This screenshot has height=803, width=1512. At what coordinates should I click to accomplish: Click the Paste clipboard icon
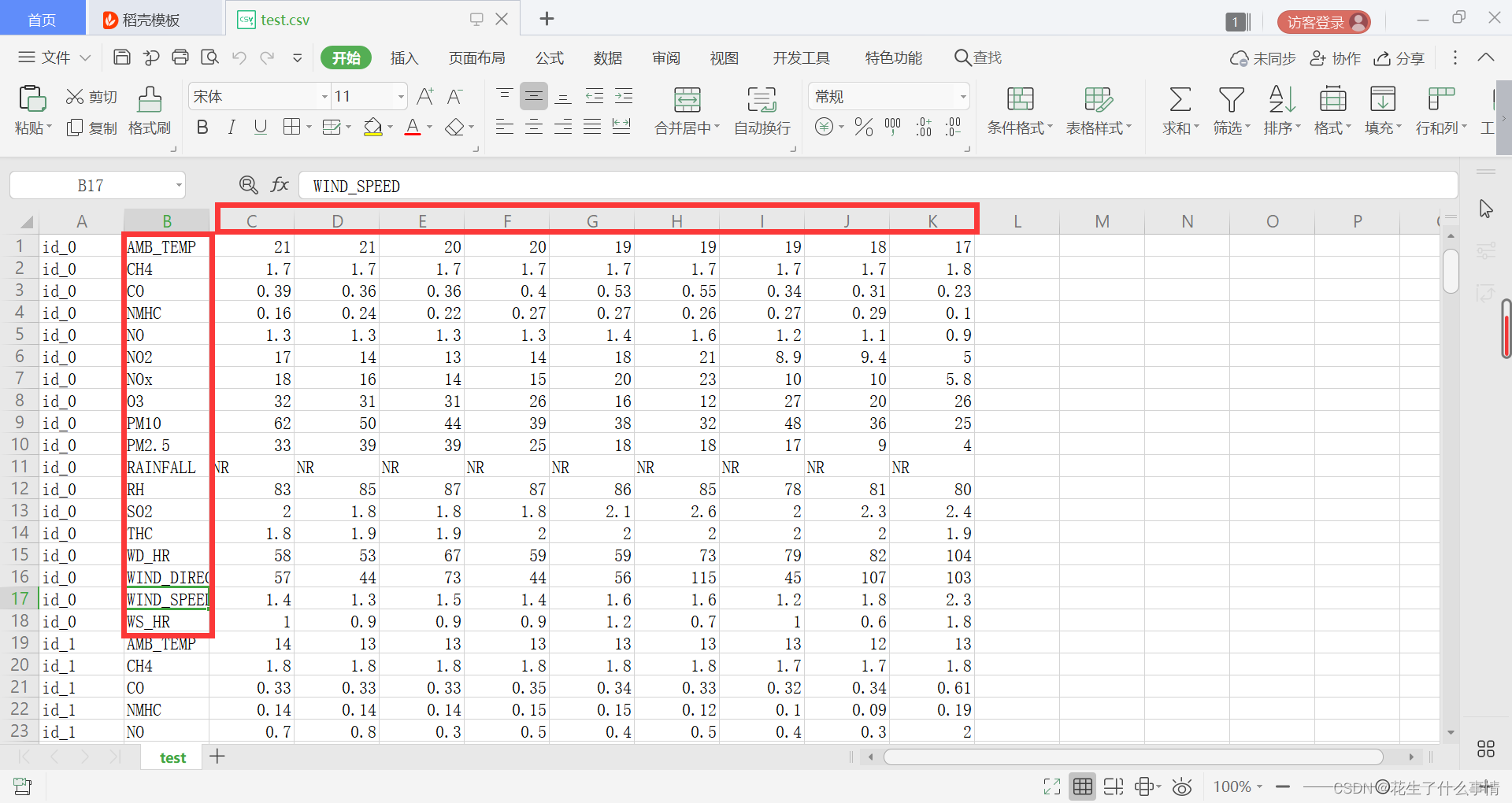coord(32,99)
